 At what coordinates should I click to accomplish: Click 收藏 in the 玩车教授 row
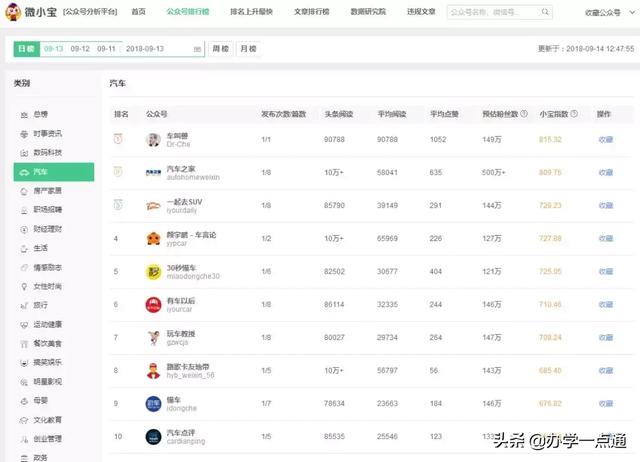point(606,338)
